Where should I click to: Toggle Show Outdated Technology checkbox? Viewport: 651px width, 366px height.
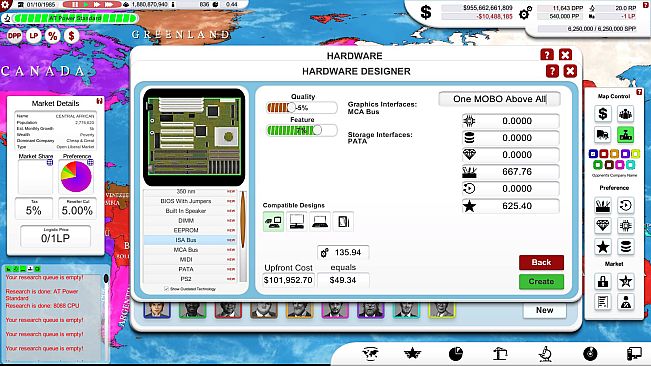point(166,288)
